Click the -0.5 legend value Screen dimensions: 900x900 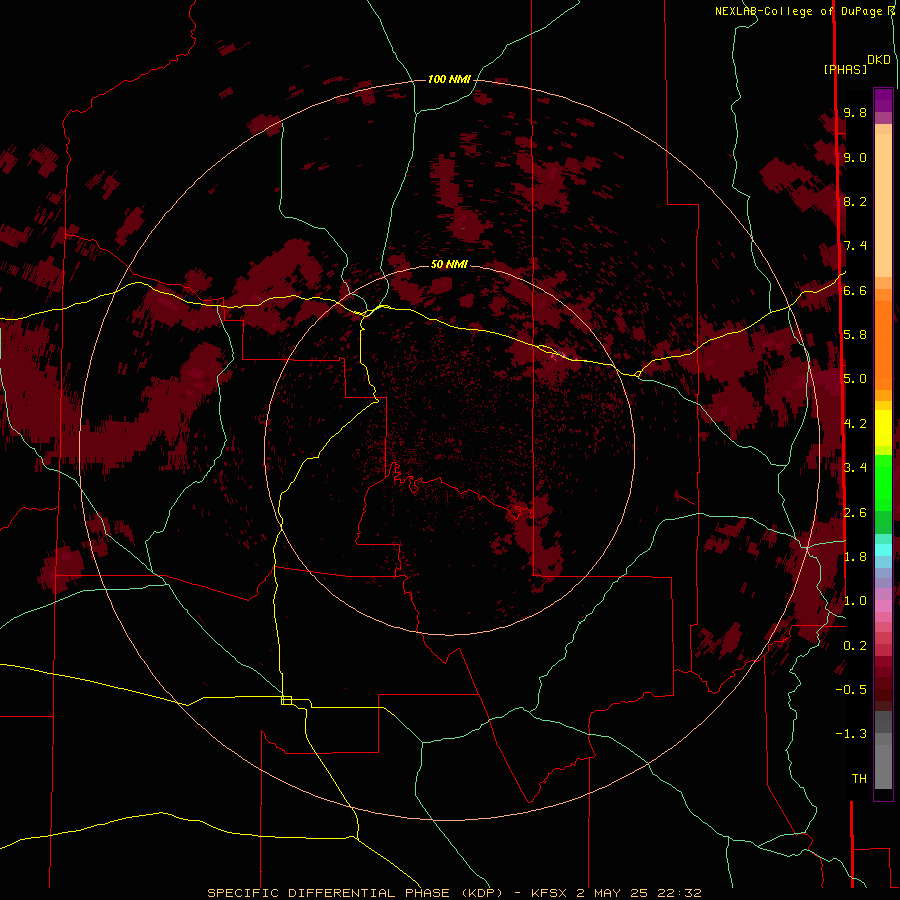click(x=851, y=689)
